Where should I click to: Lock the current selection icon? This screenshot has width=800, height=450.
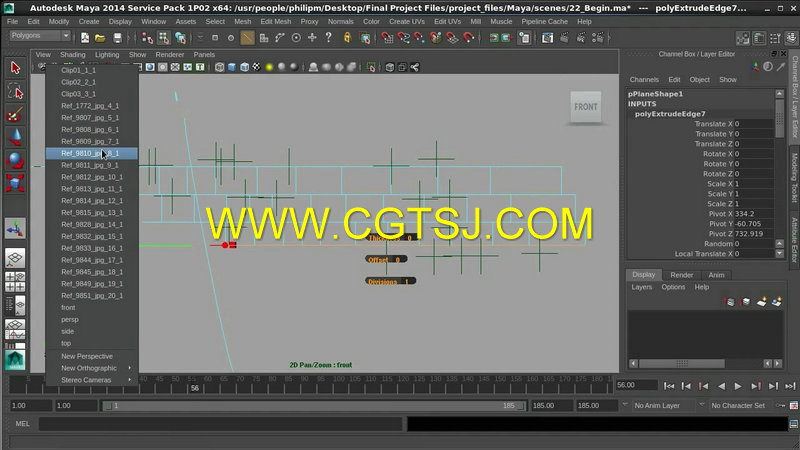[x=347, y=38]
